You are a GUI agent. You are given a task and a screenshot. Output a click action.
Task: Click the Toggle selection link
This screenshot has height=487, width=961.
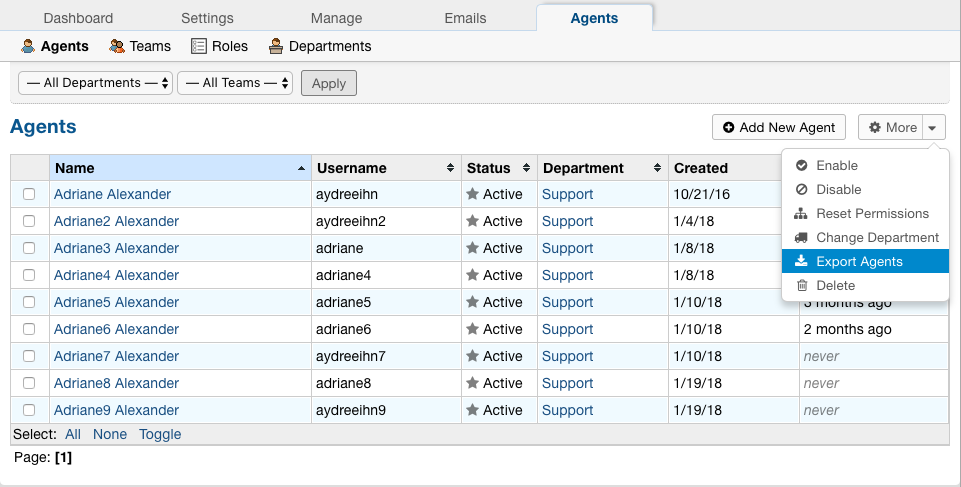click(160, 434)
